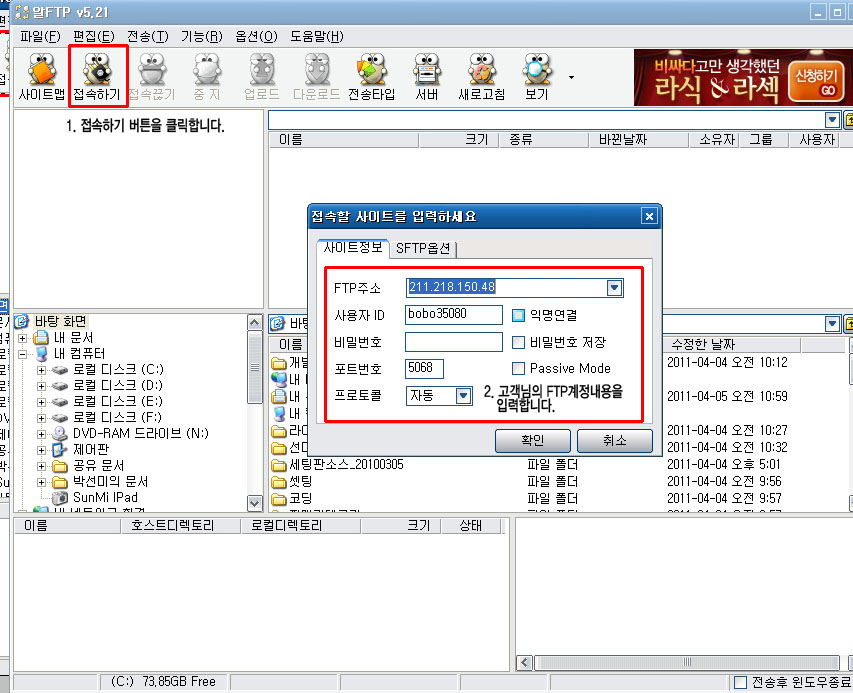Select 내 문서 folder icon in tree
Image resolution: width=853 pixels, height=693 pixels.
click(41, 338)
